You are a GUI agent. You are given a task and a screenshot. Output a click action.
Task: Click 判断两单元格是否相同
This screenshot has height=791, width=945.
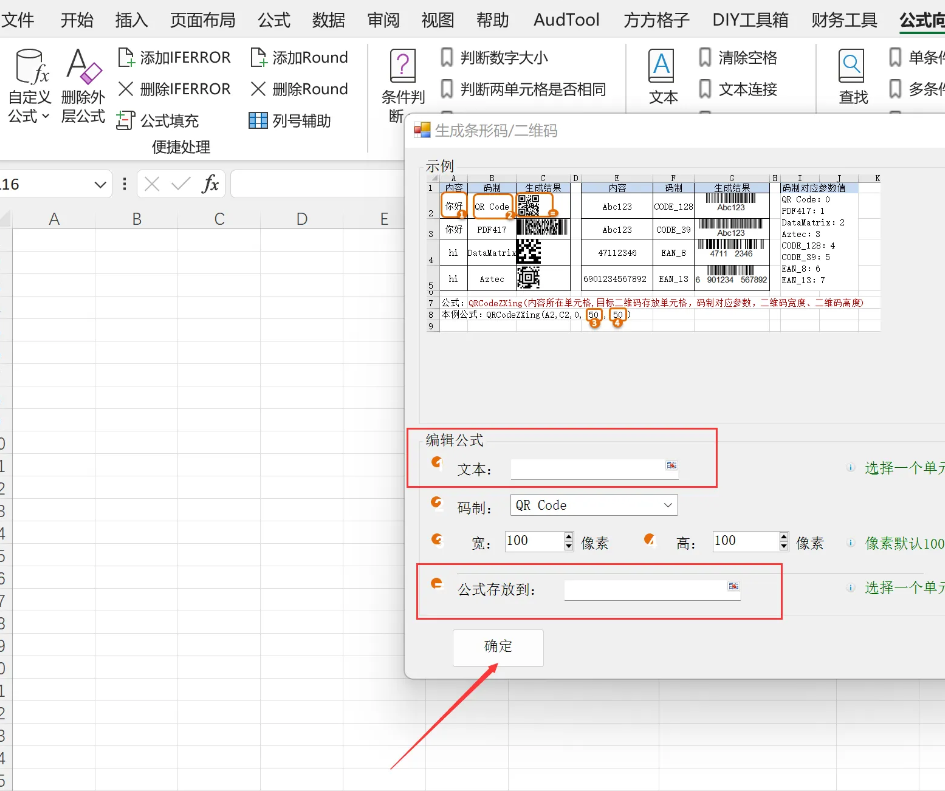pos(523,89)
